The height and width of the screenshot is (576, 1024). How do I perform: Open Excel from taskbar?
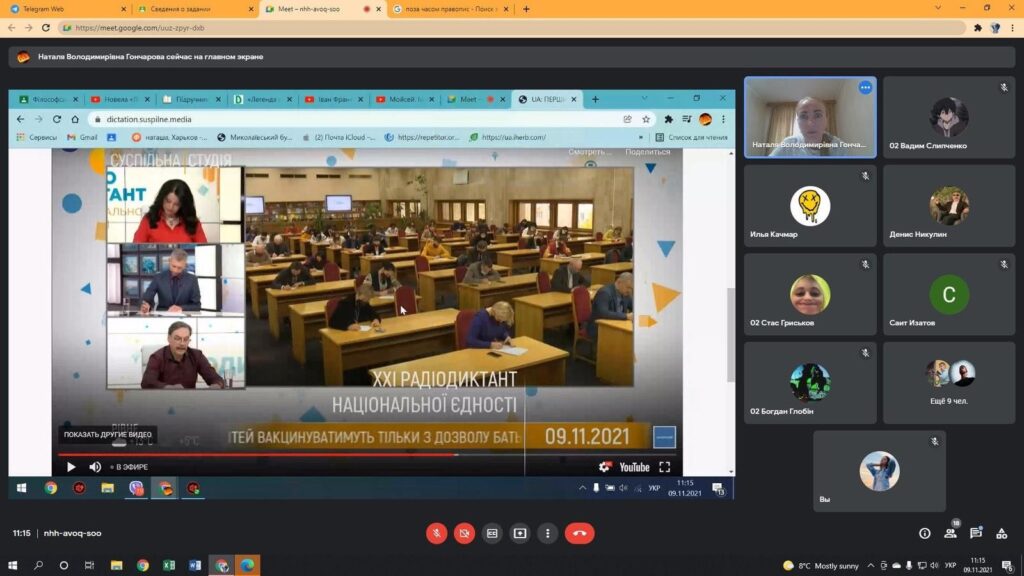tap(169, 565)
